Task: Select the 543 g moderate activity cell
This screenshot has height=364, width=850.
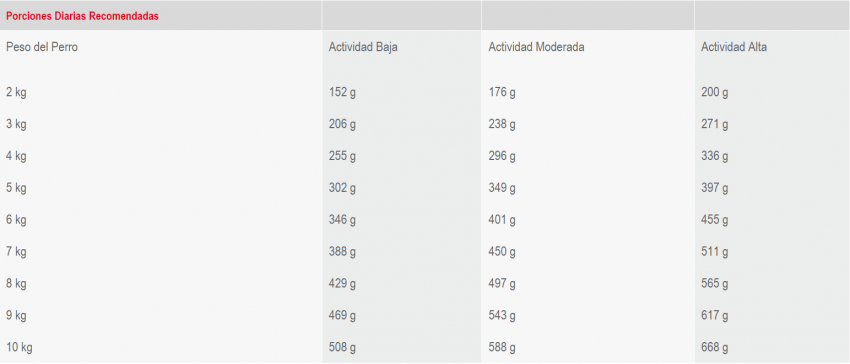Action: click(x=502, y=316)
